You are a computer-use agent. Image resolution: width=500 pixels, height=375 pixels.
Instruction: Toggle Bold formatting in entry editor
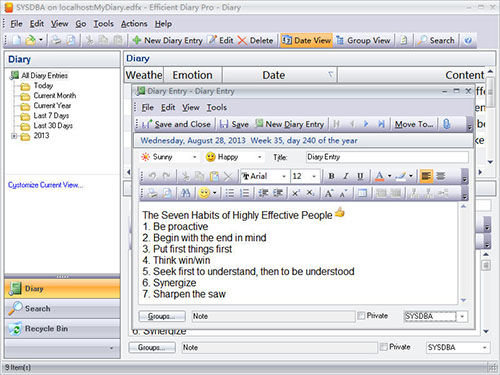pyautogui.click(x=331, y=176)
